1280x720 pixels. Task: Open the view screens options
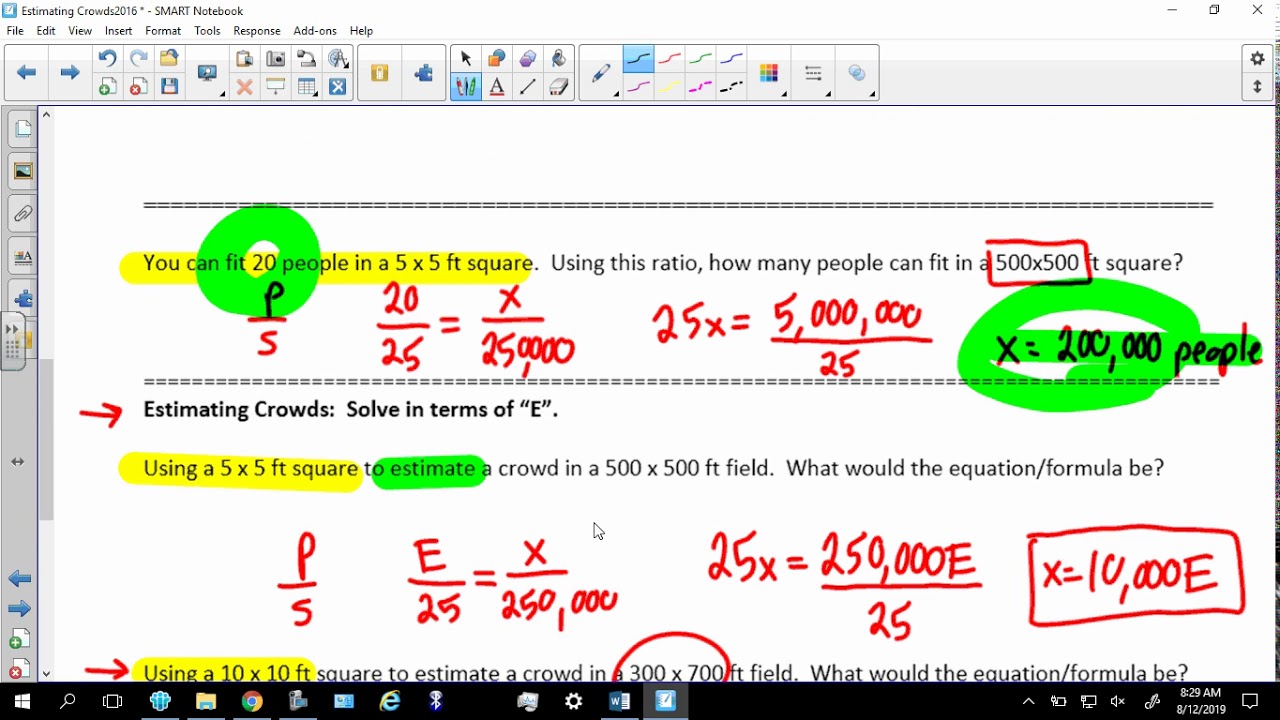(208, 73)
